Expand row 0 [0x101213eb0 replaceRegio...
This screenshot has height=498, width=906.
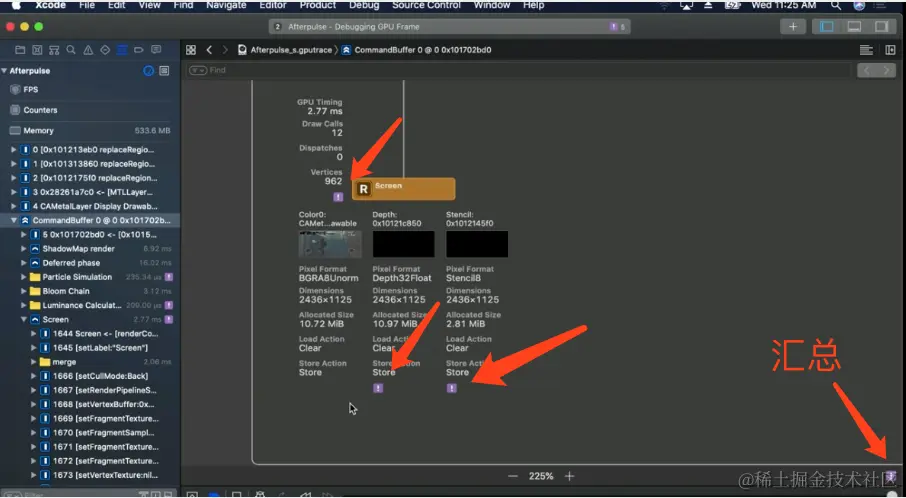pyautogui.click(x=14, y=150)
